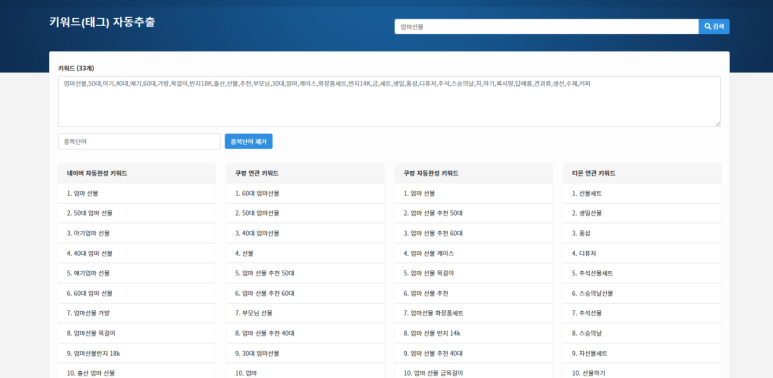
Task: Select '8. 엄마 선물 반지 14k' row
Action: (473, 333)
